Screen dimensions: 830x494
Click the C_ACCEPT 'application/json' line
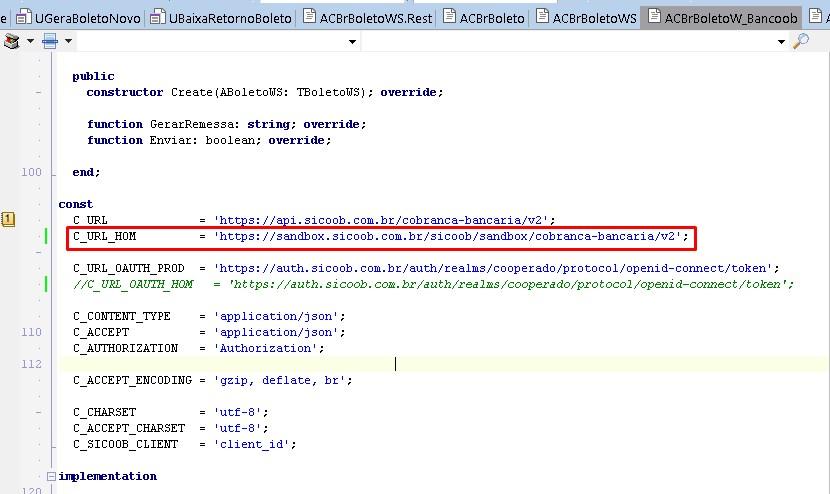[209, 332]
